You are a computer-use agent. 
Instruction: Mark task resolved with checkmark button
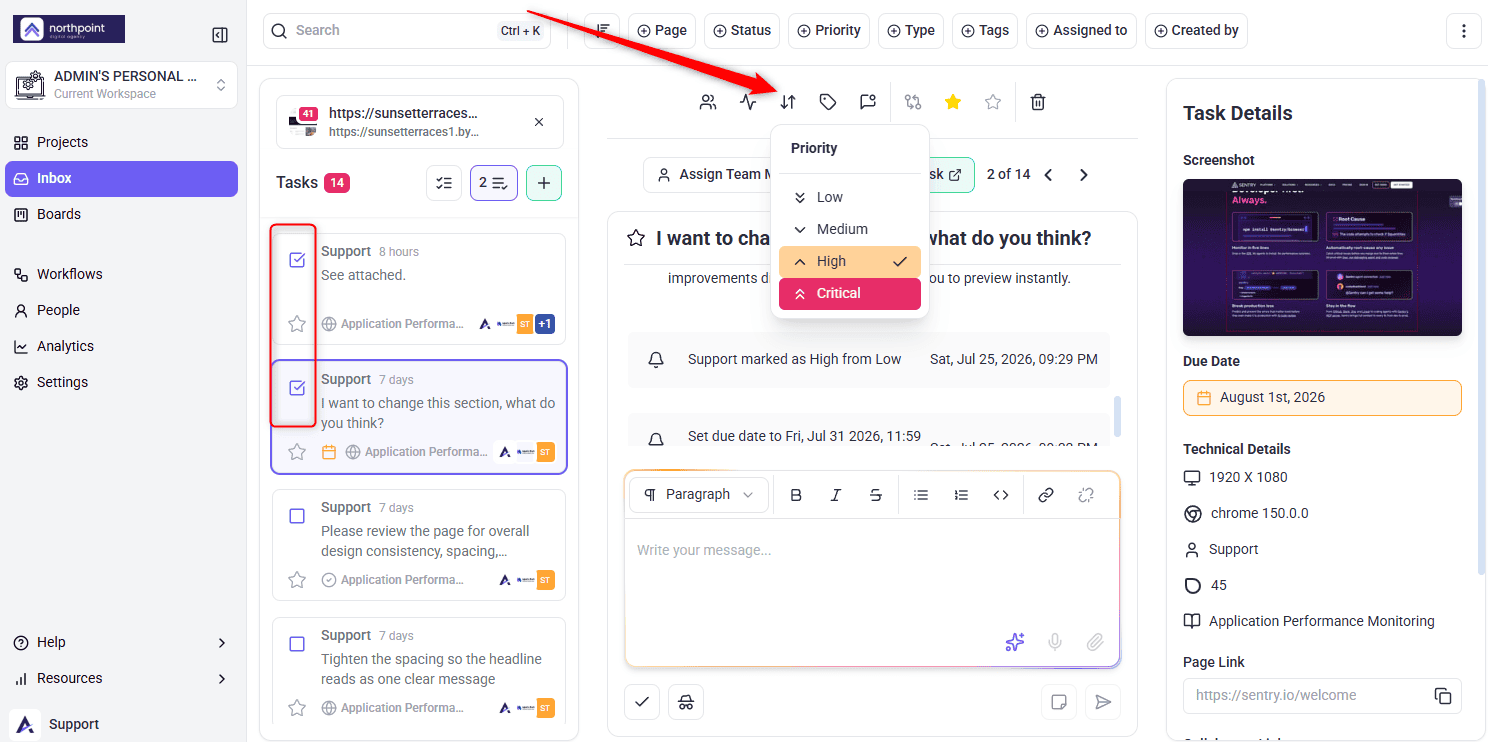pos(642,702)
